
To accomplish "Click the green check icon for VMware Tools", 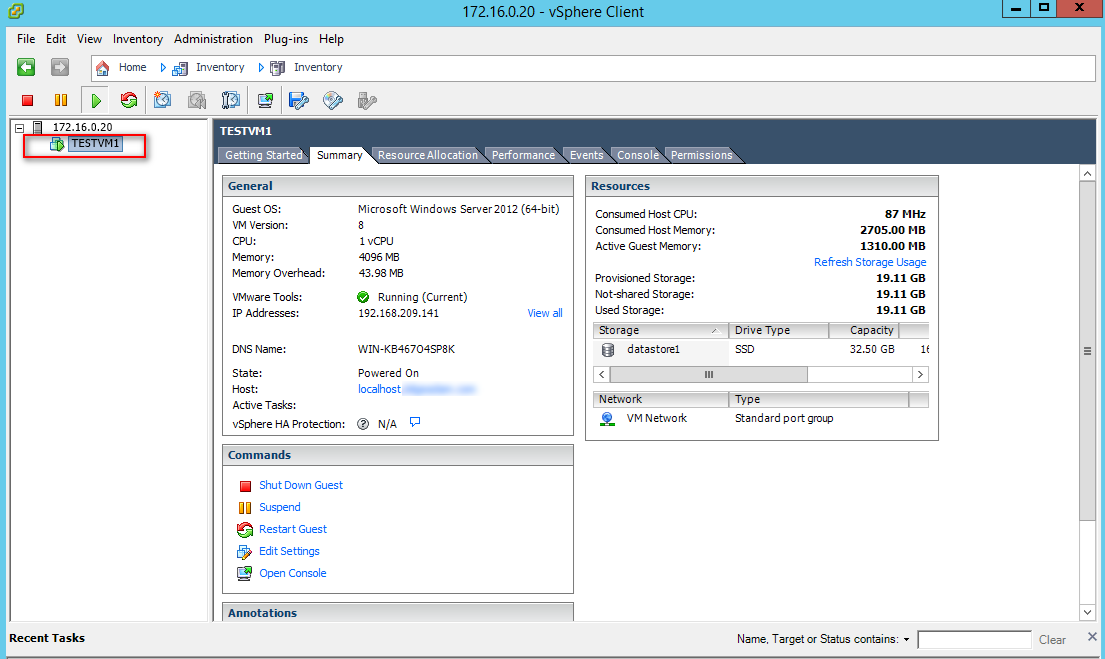I will (363, 297).
